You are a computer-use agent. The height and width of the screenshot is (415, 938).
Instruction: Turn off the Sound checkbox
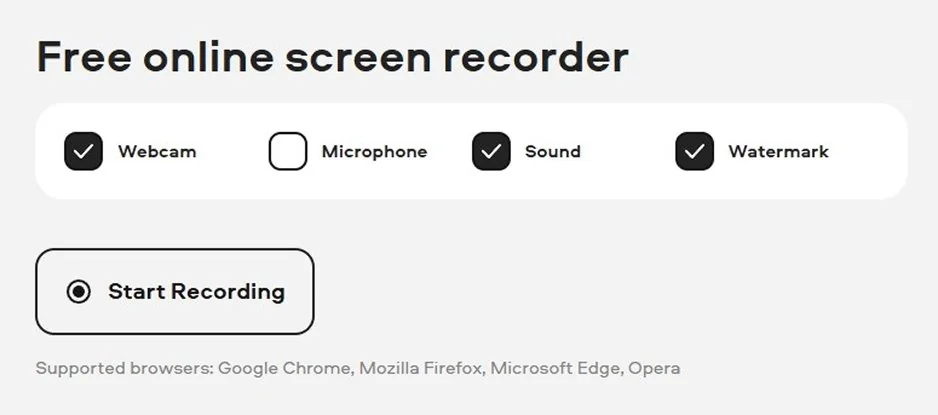[491, 152]
